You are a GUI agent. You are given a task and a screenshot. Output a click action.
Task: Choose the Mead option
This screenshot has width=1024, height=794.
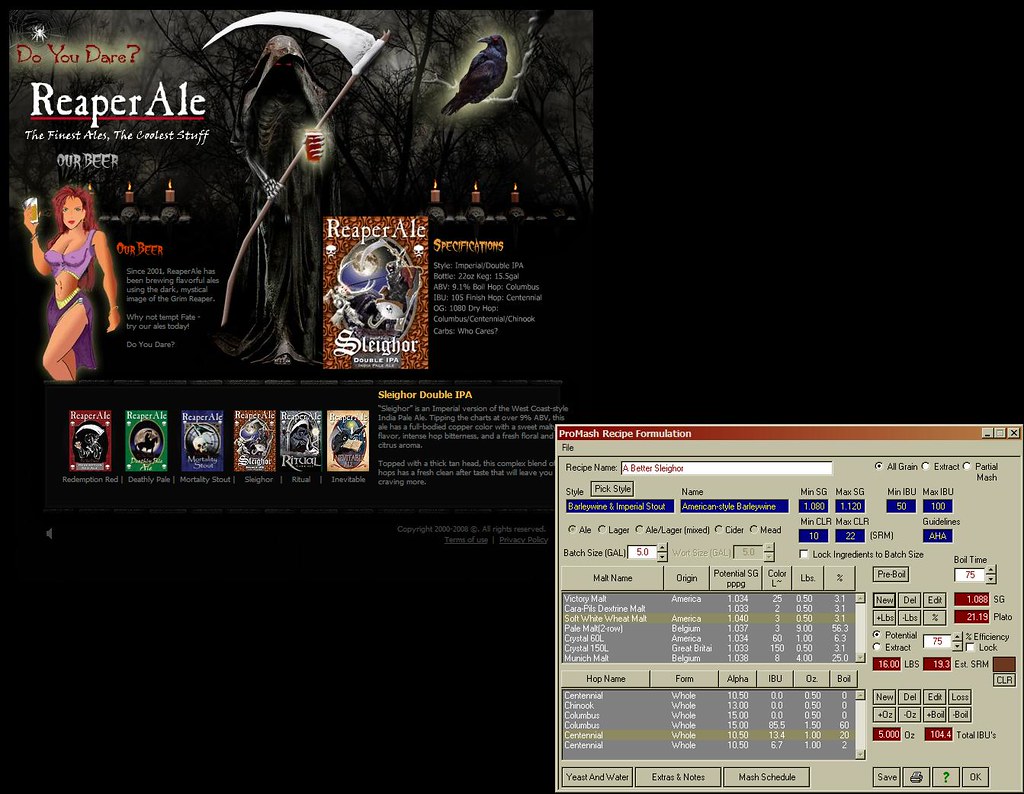pyautogui.click(x=754, y=530)
